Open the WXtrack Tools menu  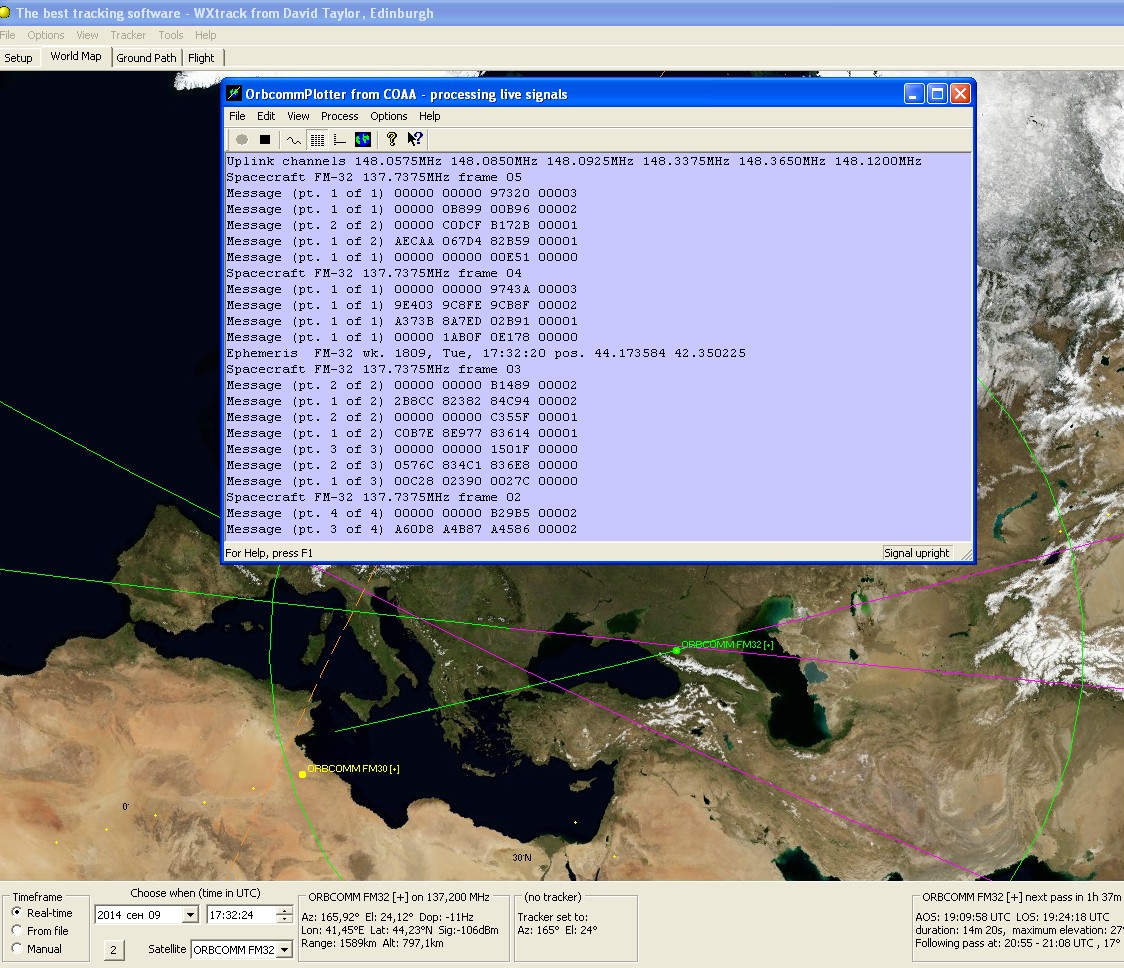(171, 35)
